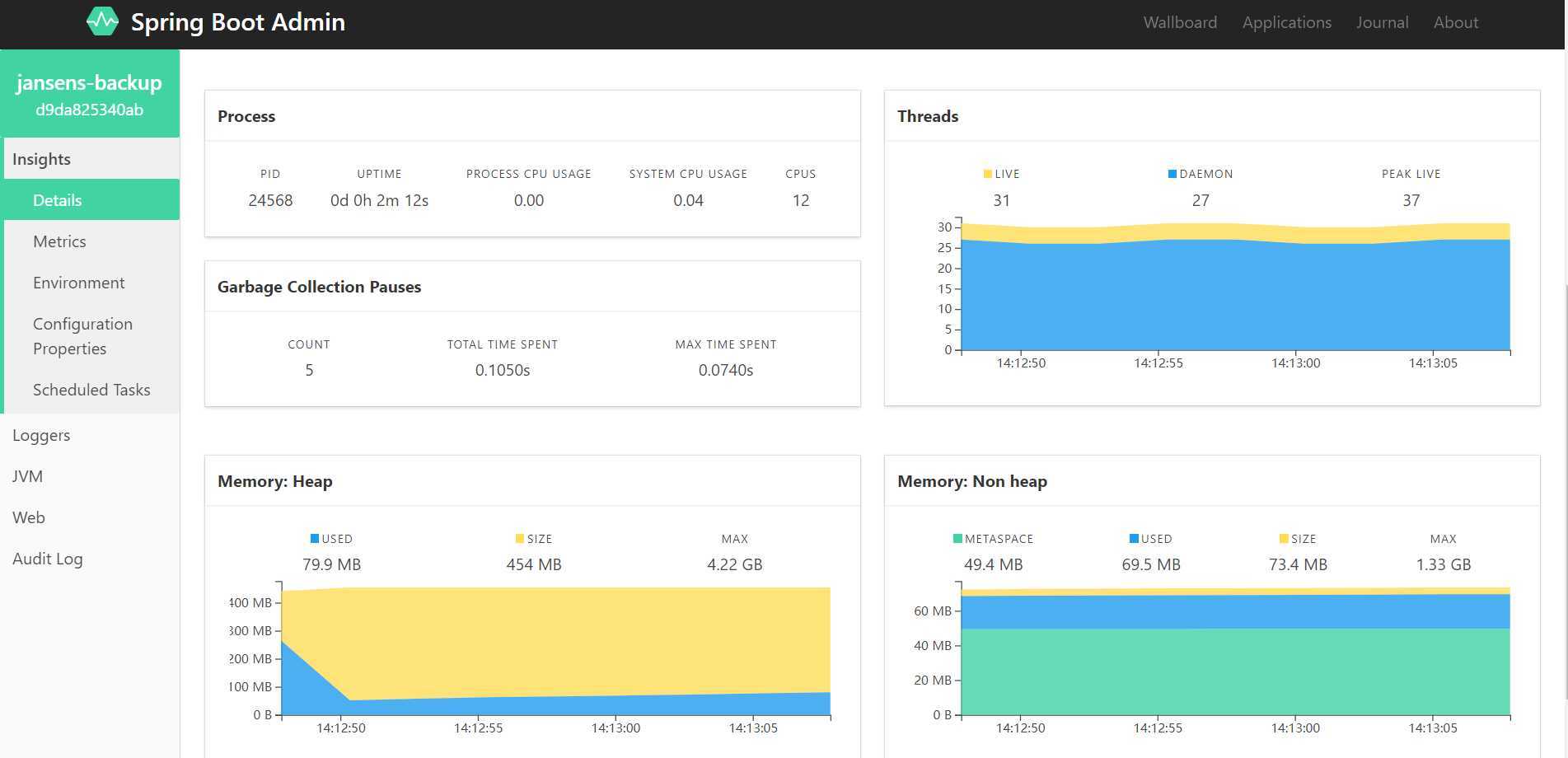Click the green METASPACE legend swatch
Image resolution: width=1568 pixels, height=758 pixels.
coord(957,539)
